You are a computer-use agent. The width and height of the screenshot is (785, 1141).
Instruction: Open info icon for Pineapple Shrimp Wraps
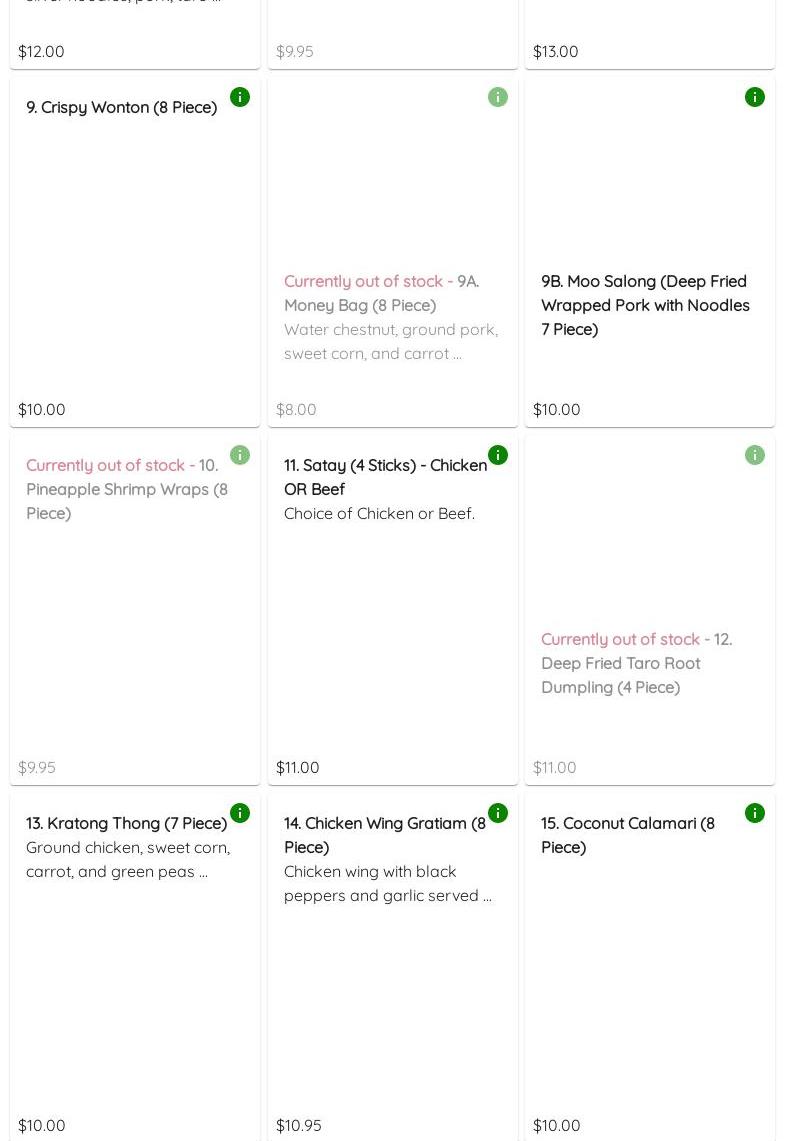[240, 455]
